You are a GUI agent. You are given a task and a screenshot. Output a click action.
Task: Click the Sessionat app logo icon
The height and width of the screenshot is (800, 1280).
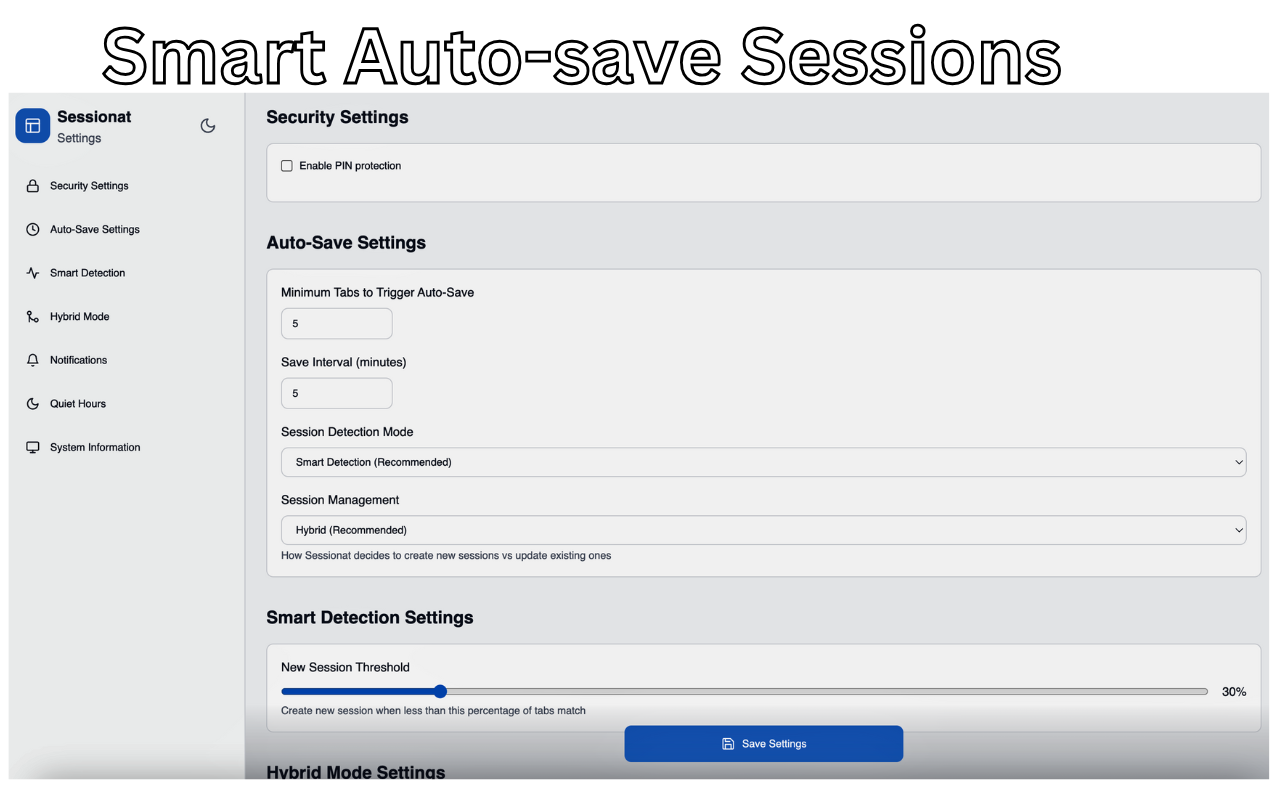click(x=32, y=125)
